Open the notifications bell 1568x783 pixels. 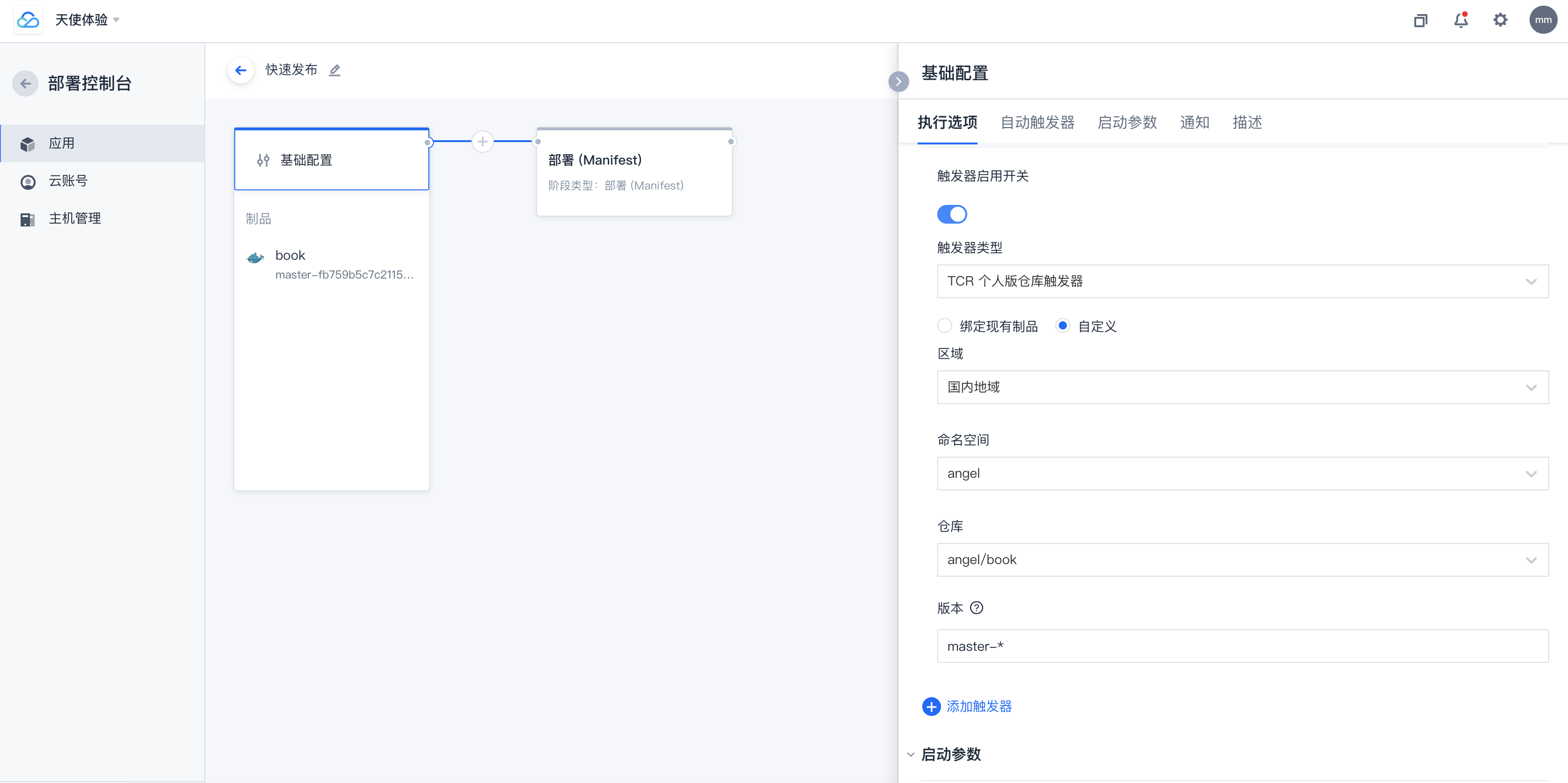click(1461, 20)
